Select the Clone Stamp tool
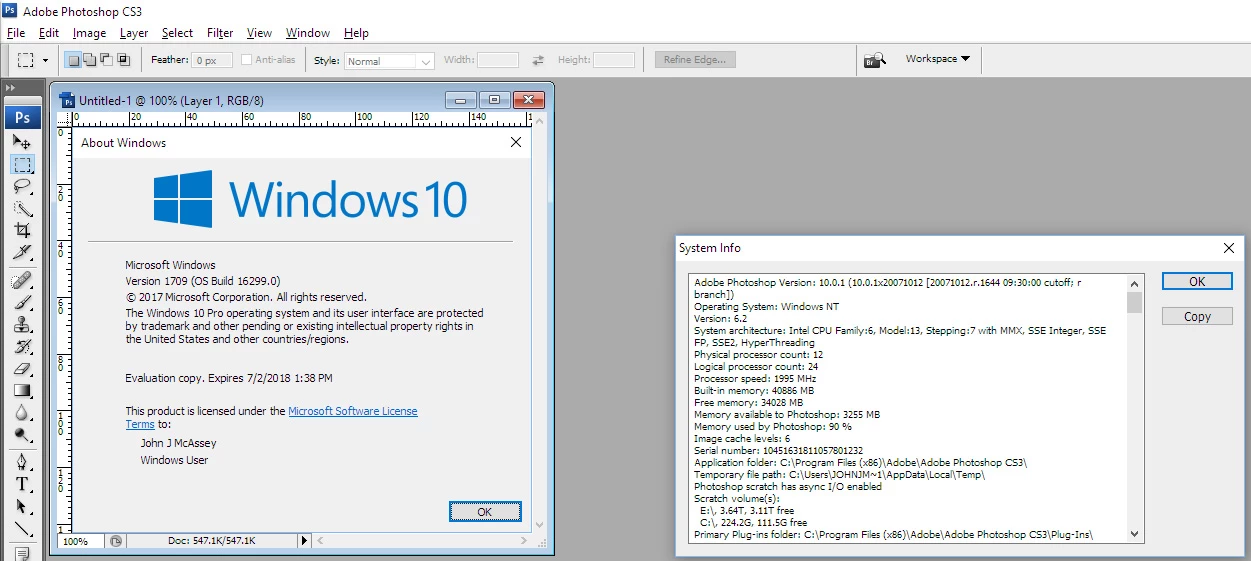Screen dimensions: 1251x561 [x=22, y=324]
